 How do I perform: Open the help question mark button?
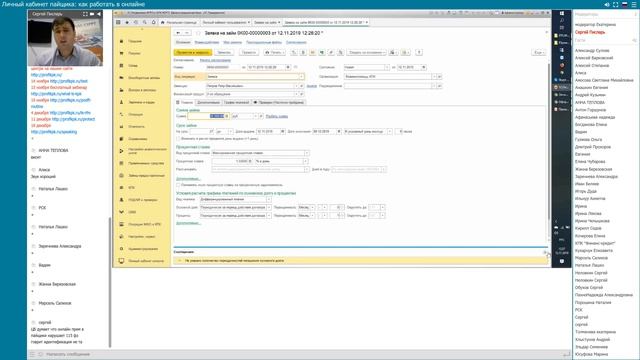419,52
